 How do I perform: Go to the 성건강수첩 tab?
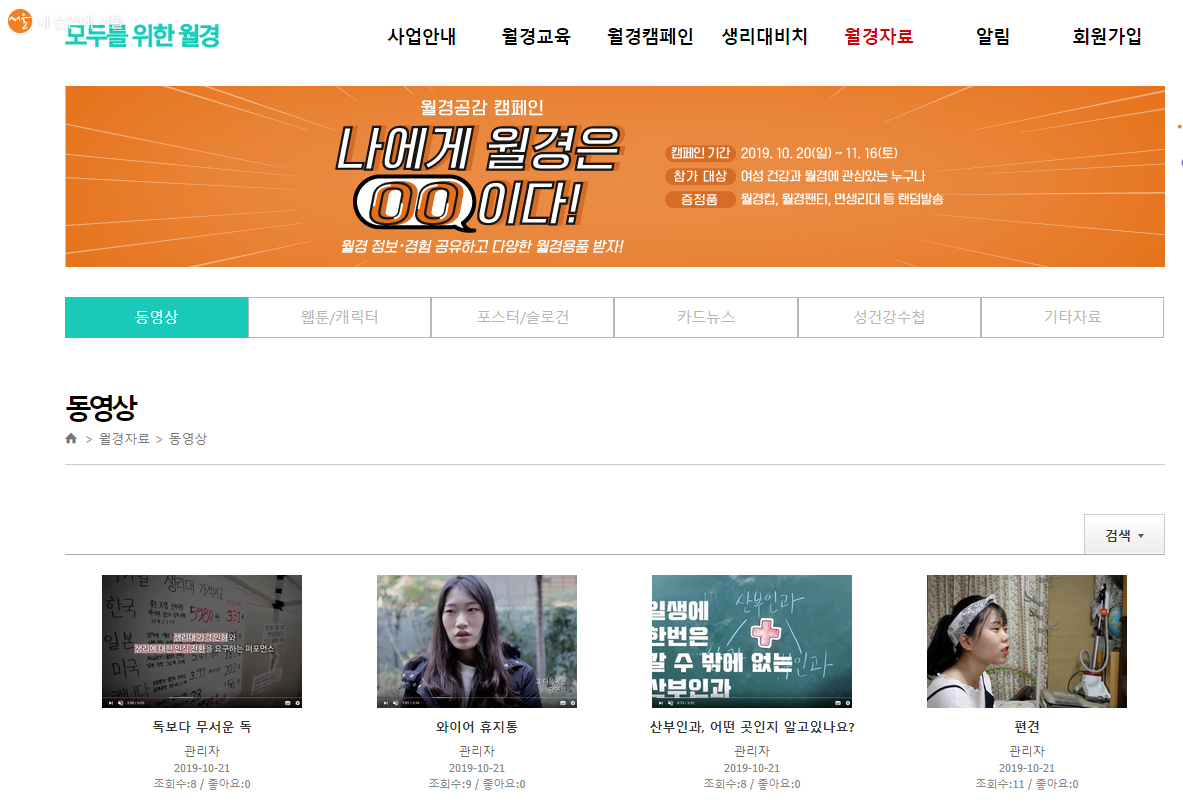pyautogui.click(x=888, y=317)
